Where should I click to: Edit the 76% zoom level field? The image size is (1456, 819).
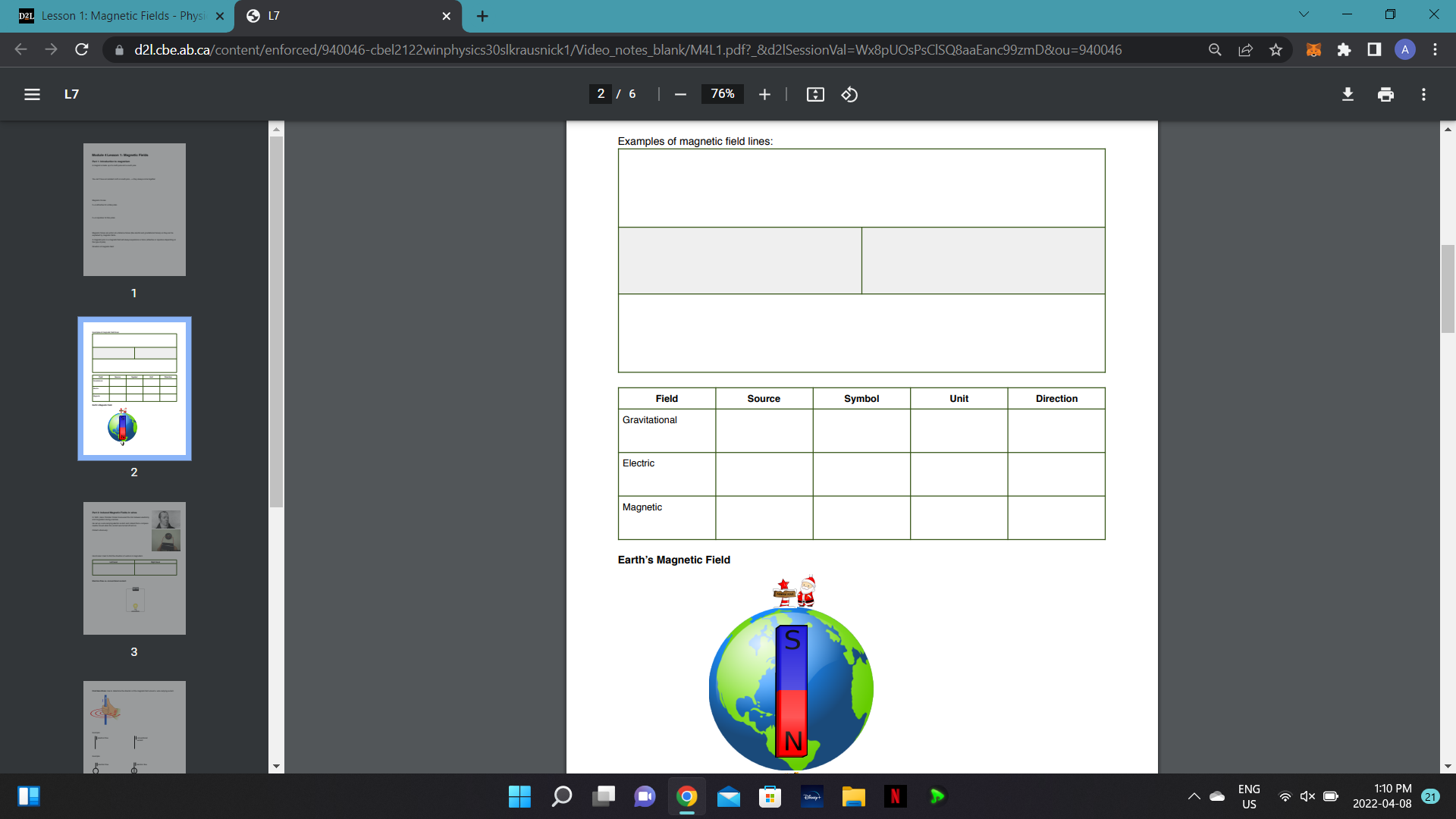point(722,94)
